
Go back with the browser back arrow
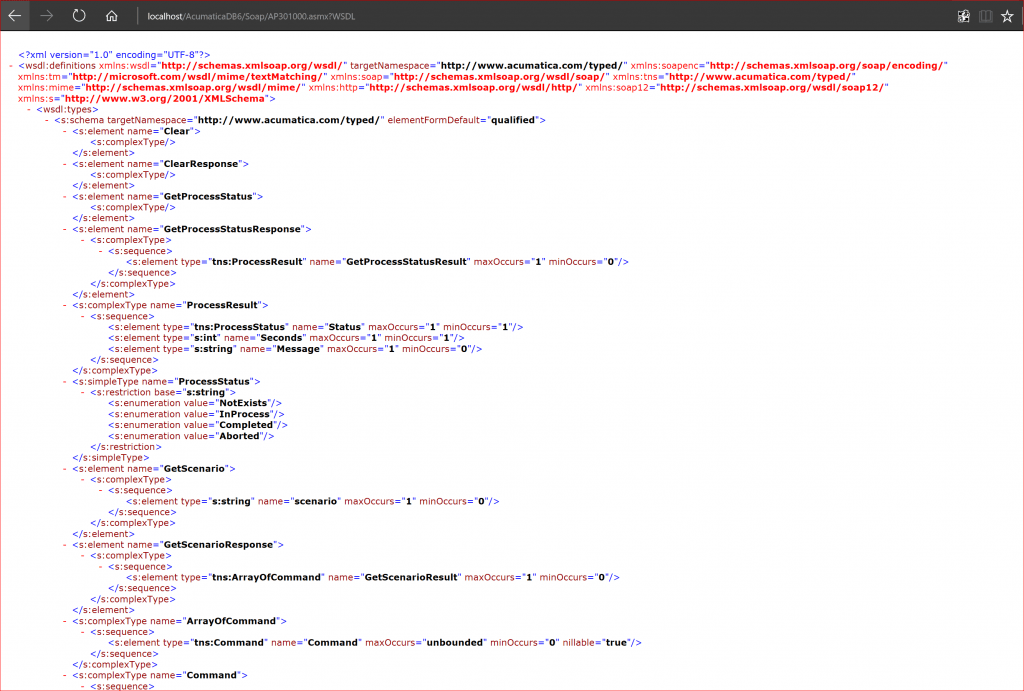[14, 16]
